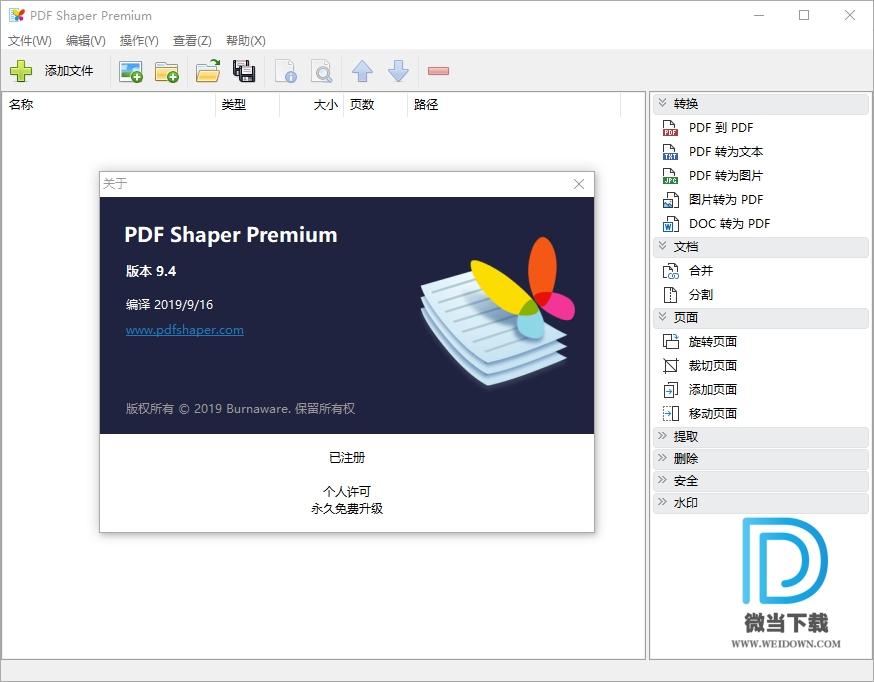The width and height of the screenshot is (874, 682).
Task: Click the PDF Shaper title bar app icon
Action: 17,15
